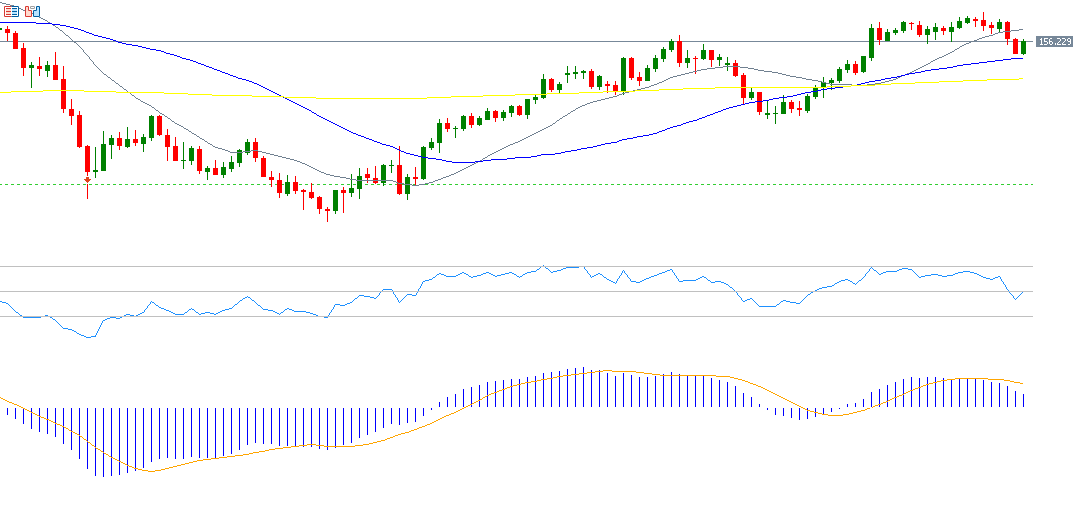The image size is (1073, 507).
Task: Click the lowest candle on the price chart
Action: pos(326,211)
